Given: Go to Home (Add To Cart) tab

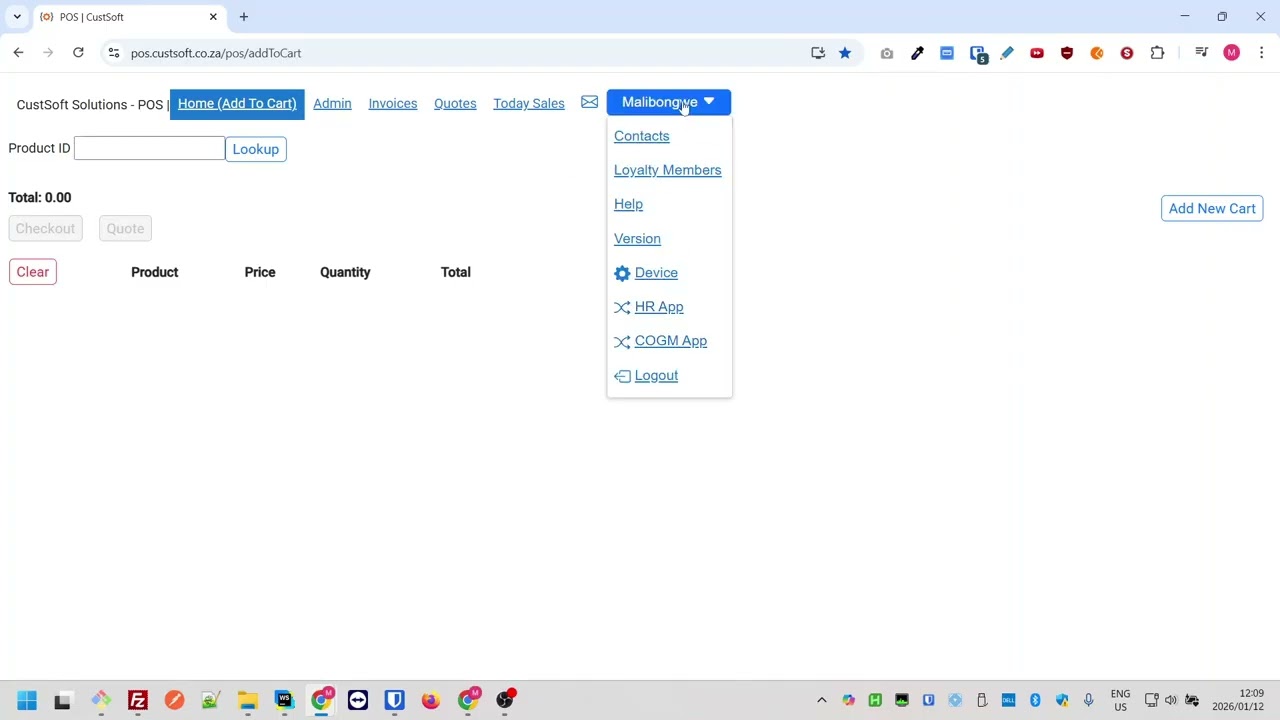Looking at the screenshot, I should (x=237, y=103).
